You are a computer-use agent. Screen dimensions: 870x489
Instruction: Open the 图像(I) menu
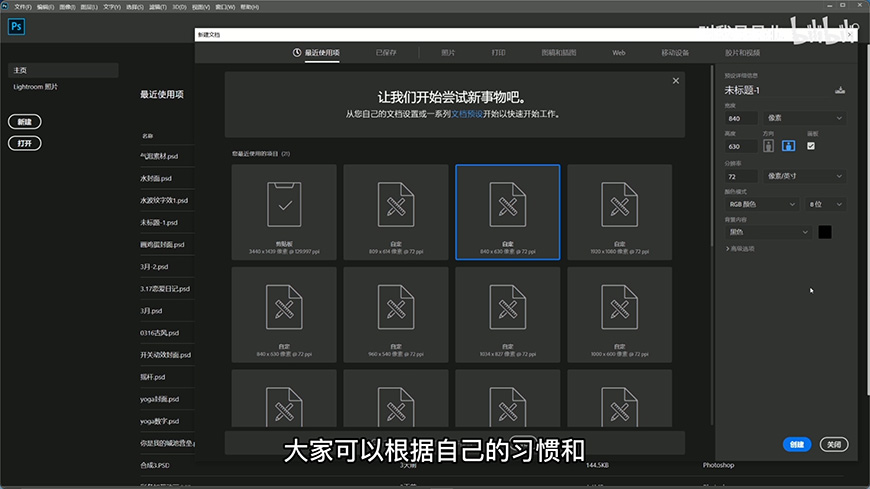(67, 7)
